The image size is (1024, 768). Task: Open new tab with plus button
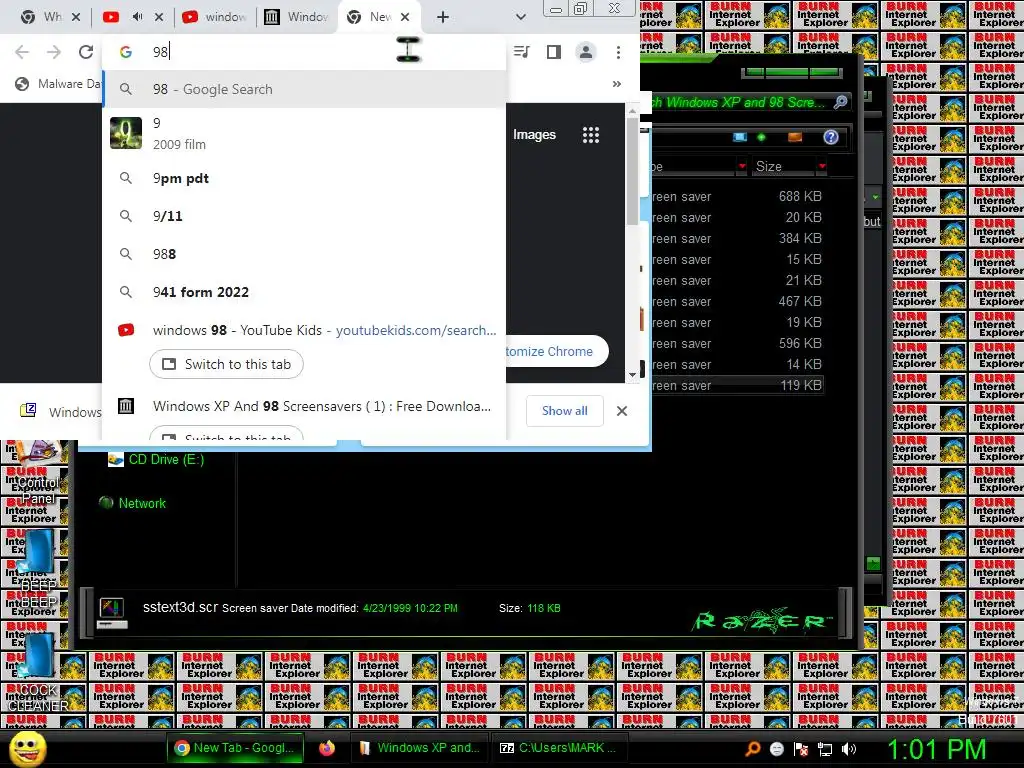click(443, 17)
